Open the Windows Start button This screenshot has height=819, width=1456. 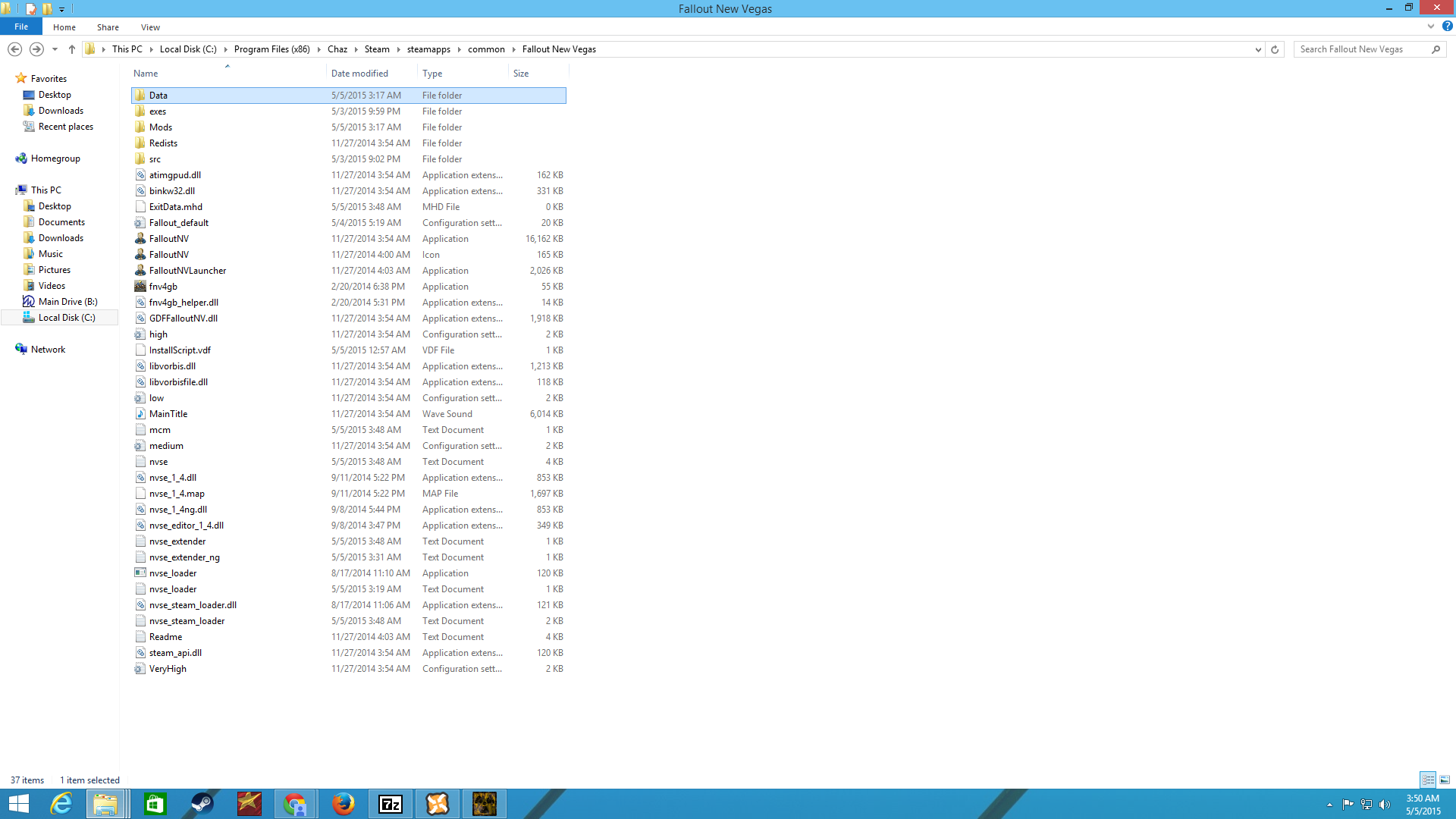click(18, 804)
